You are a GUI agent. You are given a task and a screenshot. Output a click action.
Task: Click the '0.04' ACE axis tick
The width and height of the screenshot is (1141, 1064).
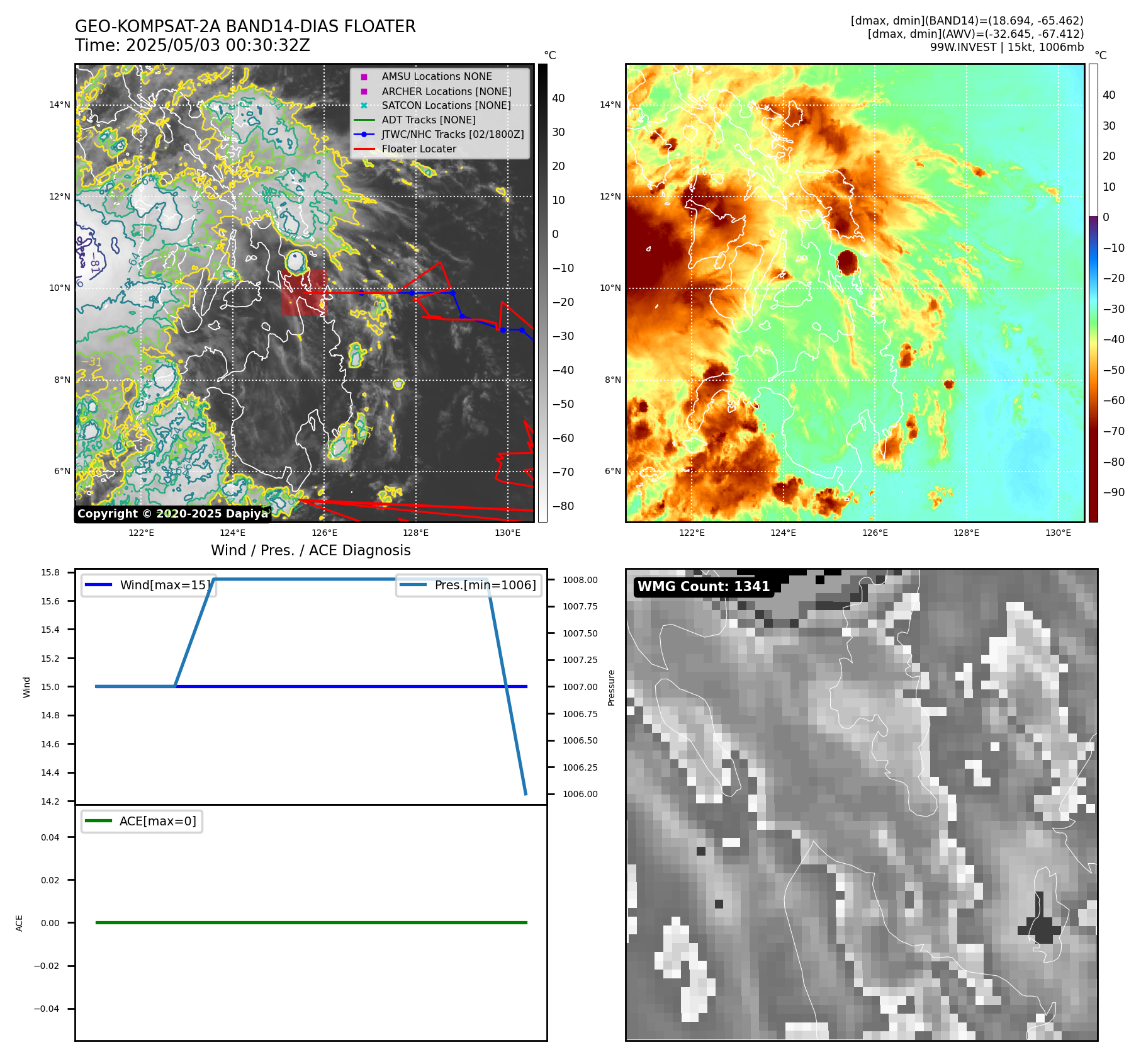tap(50, 837)
